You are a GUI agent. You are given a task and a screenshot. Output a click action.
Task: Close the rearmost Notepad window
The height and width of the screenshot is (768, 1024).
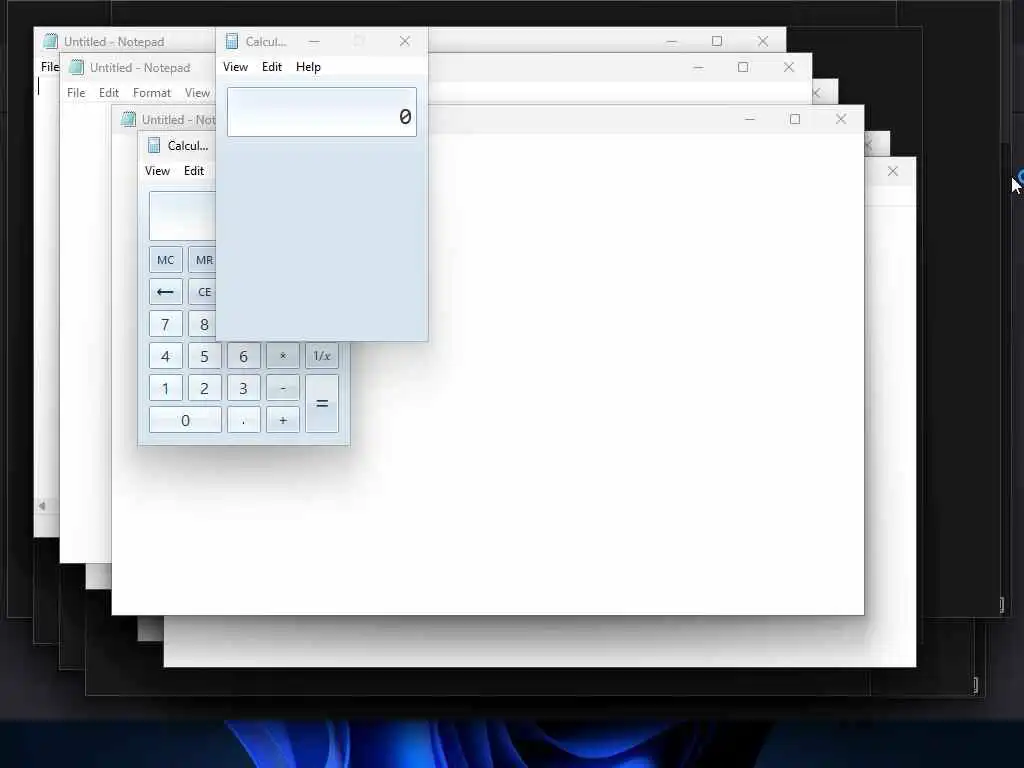[763, 41]
